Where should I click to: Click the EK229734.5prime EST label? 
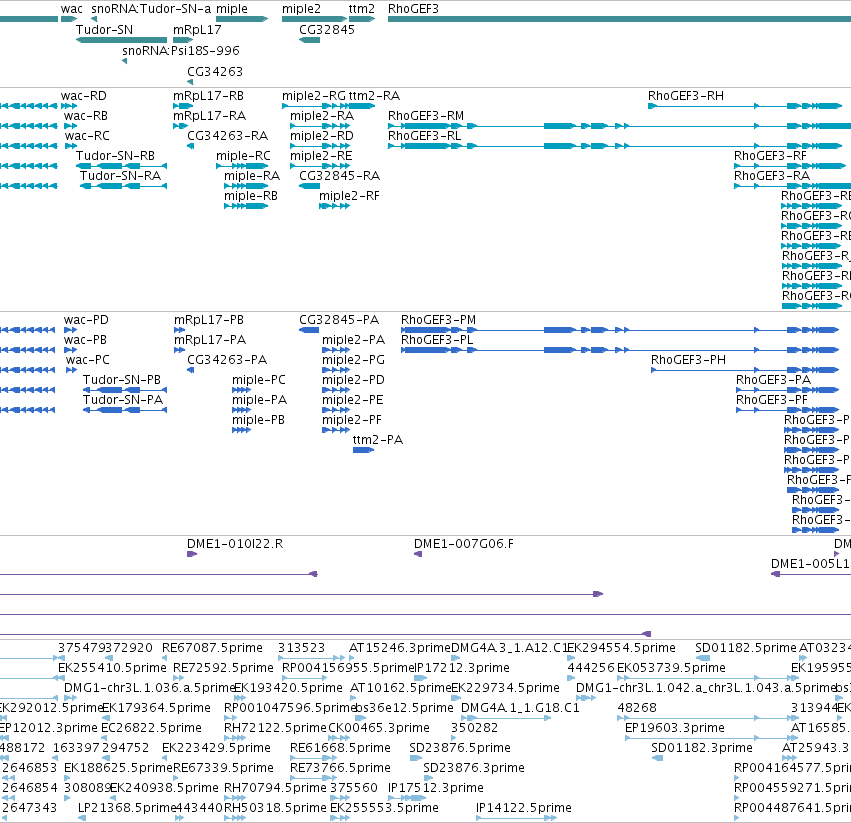[x=505, y=688]
